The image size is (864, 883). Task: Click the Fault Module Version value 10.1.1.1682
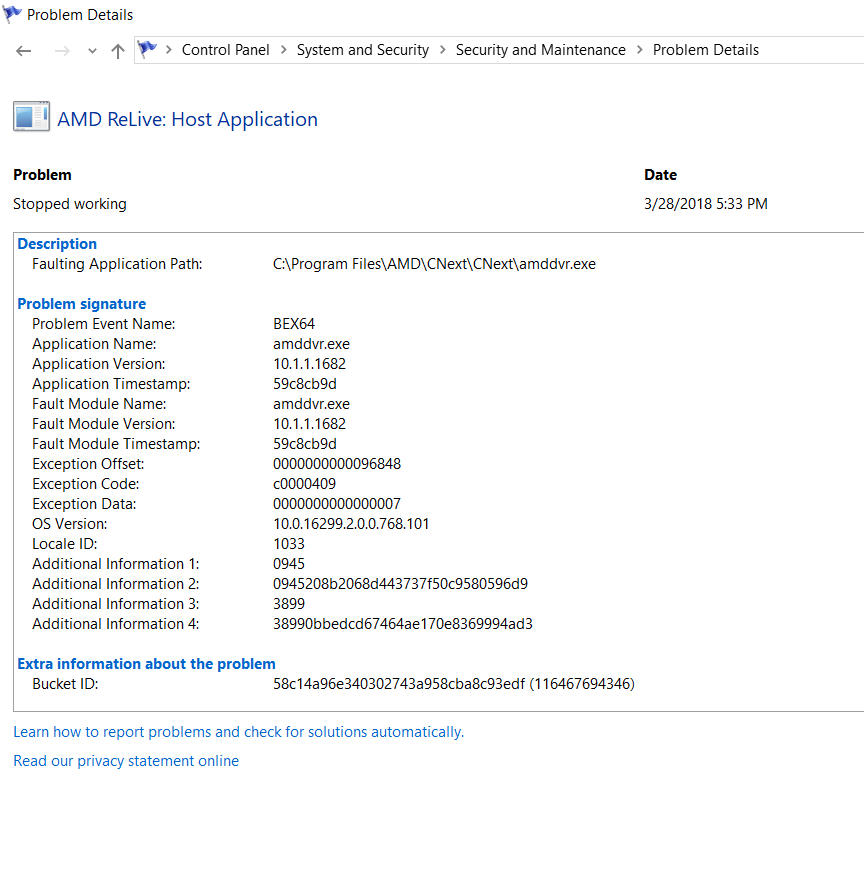[309, 424]
